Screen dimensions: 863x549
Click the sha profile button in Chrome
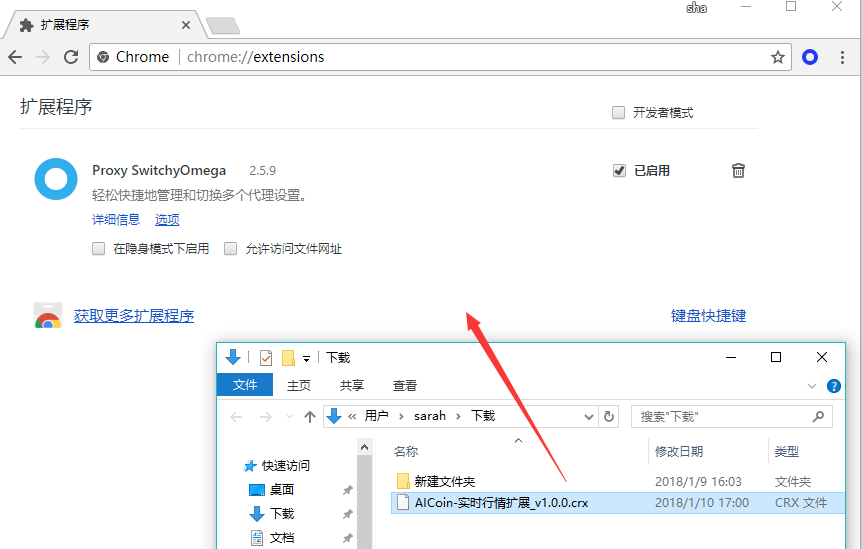(696, 8)
